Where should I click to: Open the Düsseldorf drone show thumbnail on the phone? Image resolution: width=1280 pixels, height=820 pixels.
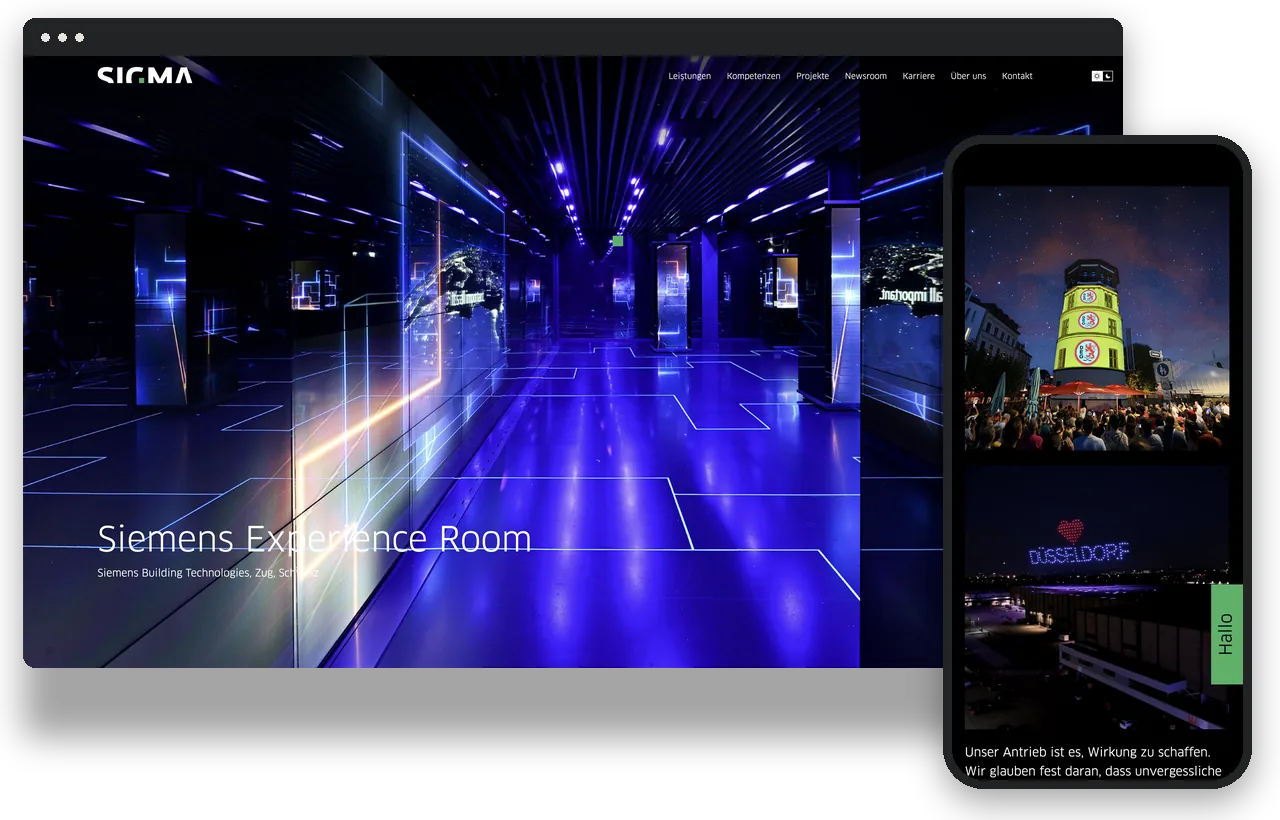coord(1097,597)
